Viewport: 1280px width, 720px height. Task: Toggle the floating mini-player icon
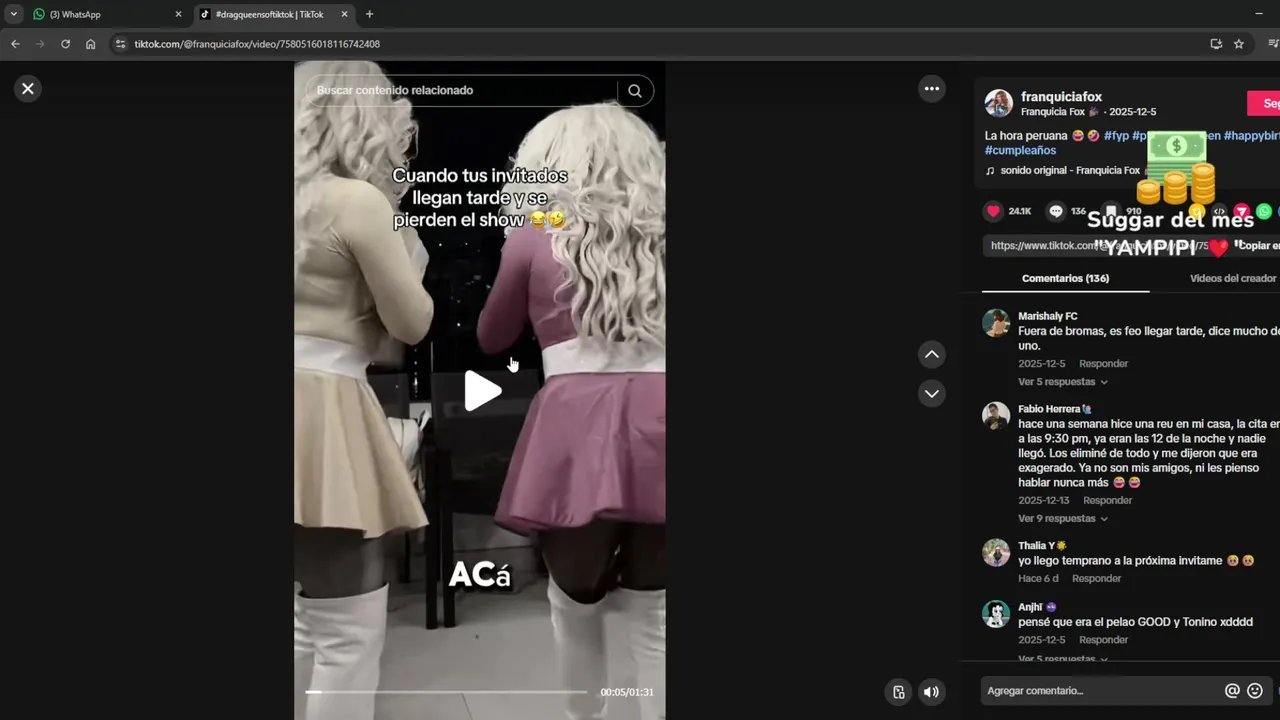[899, 692]
